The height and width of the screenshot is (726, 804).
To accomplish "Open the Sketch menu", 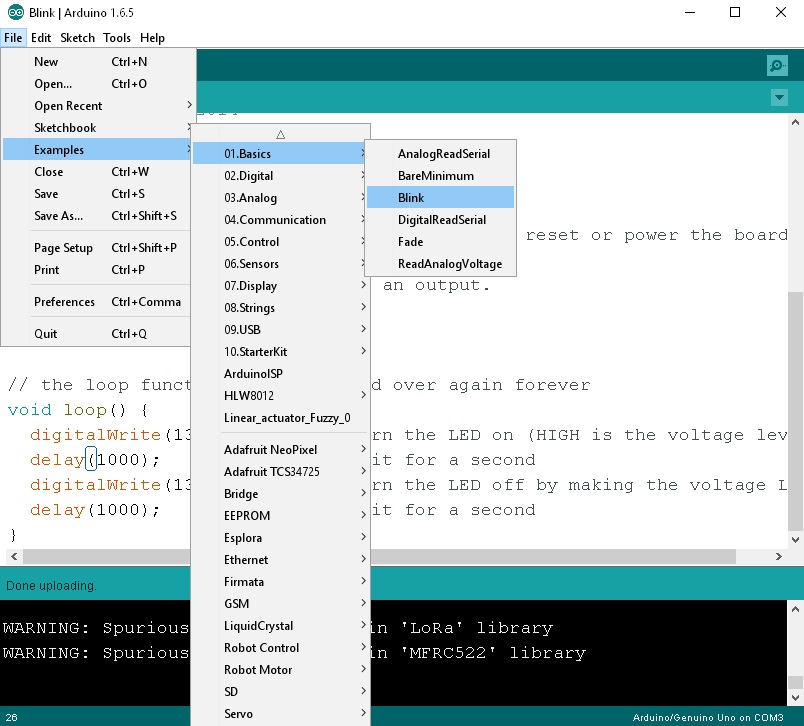I will (77, 38).
